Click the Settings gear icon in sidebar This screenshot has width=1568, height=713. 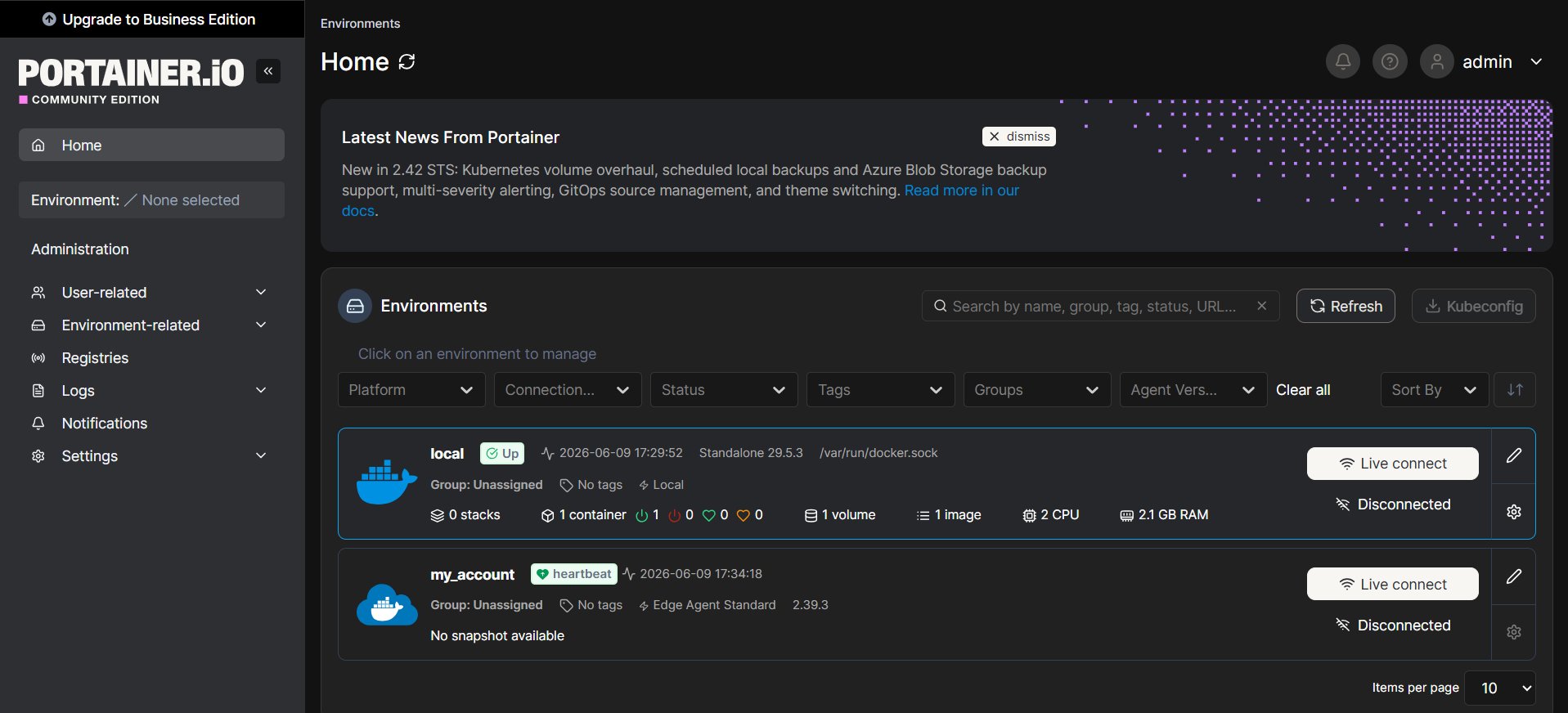click(x=38, y=456)
